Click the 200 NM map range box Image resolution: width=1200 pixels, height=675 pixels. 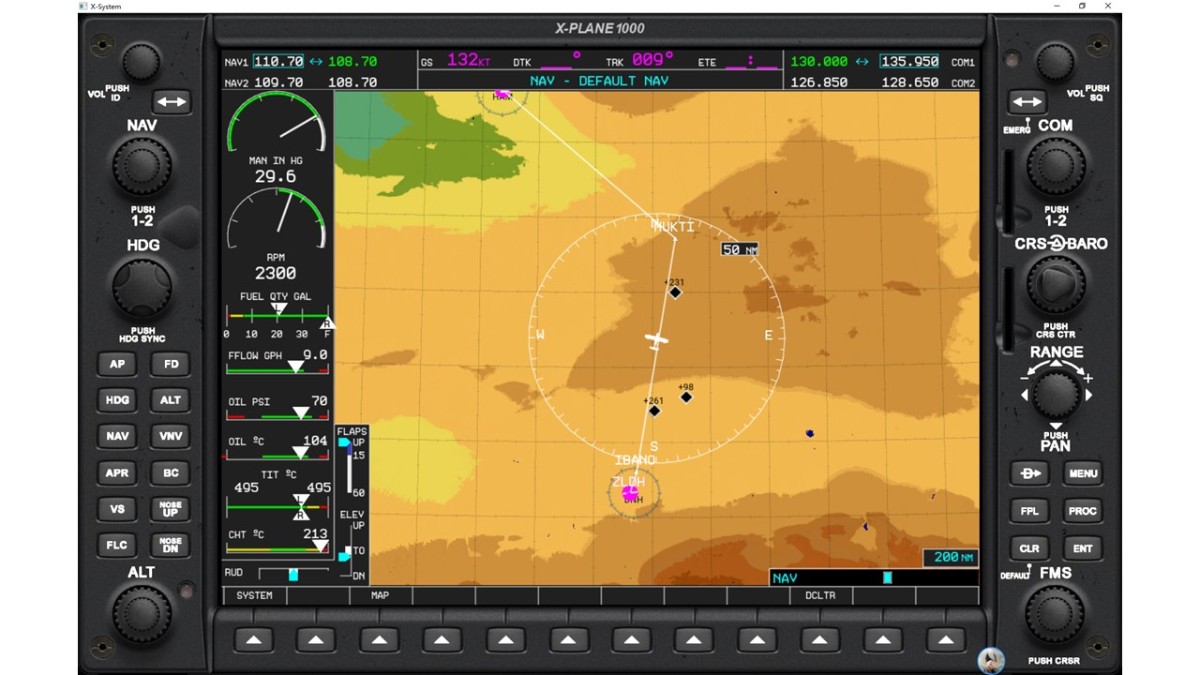click(x=950, y=557)
